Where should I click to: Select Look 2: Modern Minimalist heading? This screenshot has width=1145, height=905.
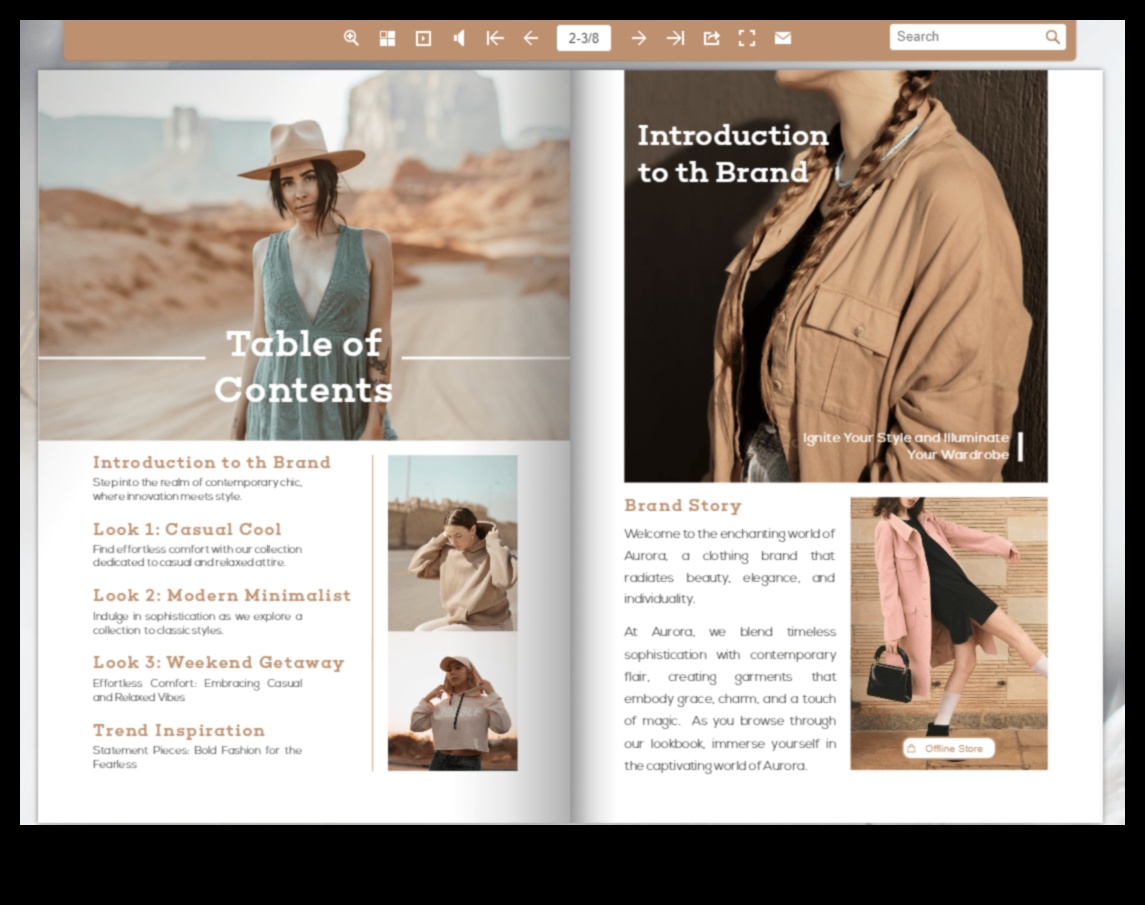222,595
